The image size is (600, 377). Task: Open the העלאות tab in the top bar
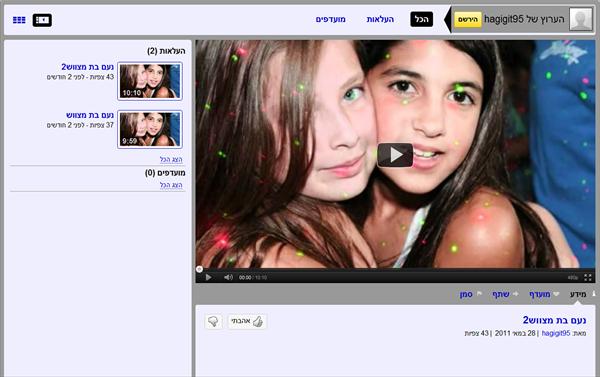(380, 19)
